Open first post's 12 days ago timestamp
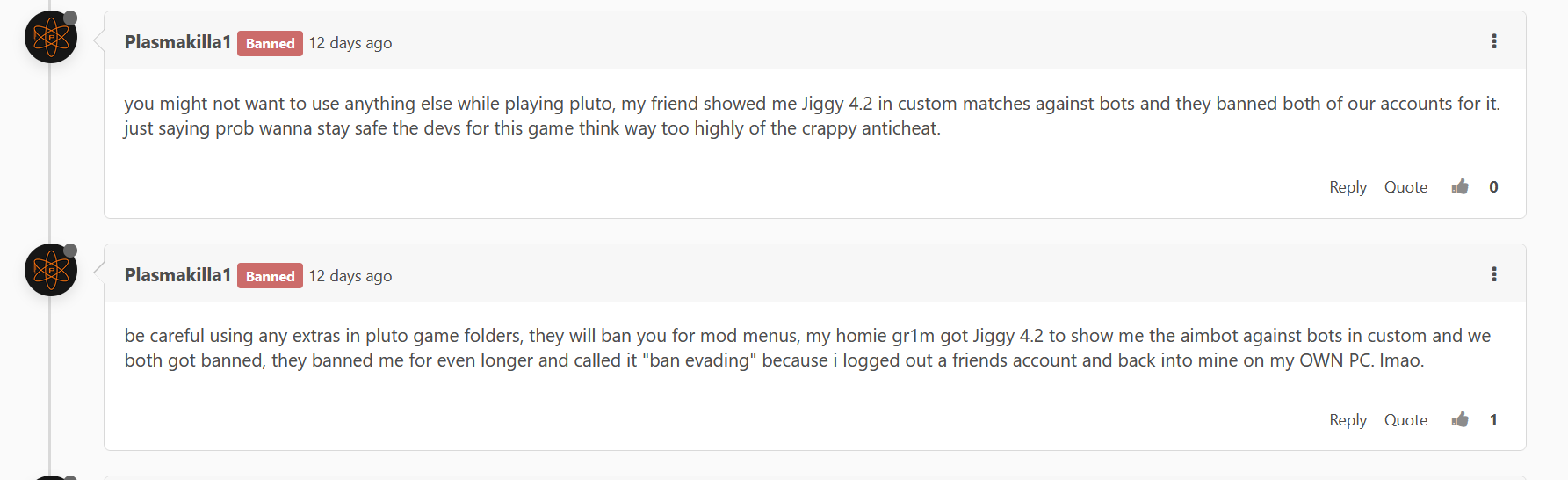 [350, 43]
